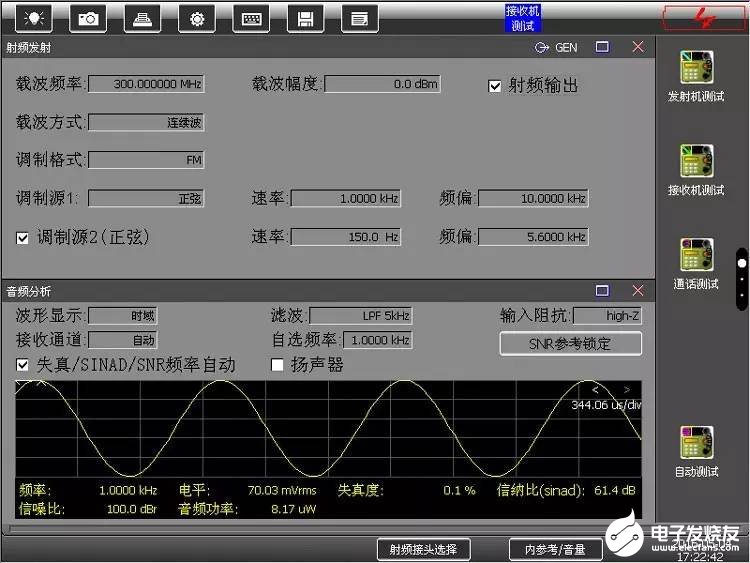Close the 射频发射 panel

[638, 47]
